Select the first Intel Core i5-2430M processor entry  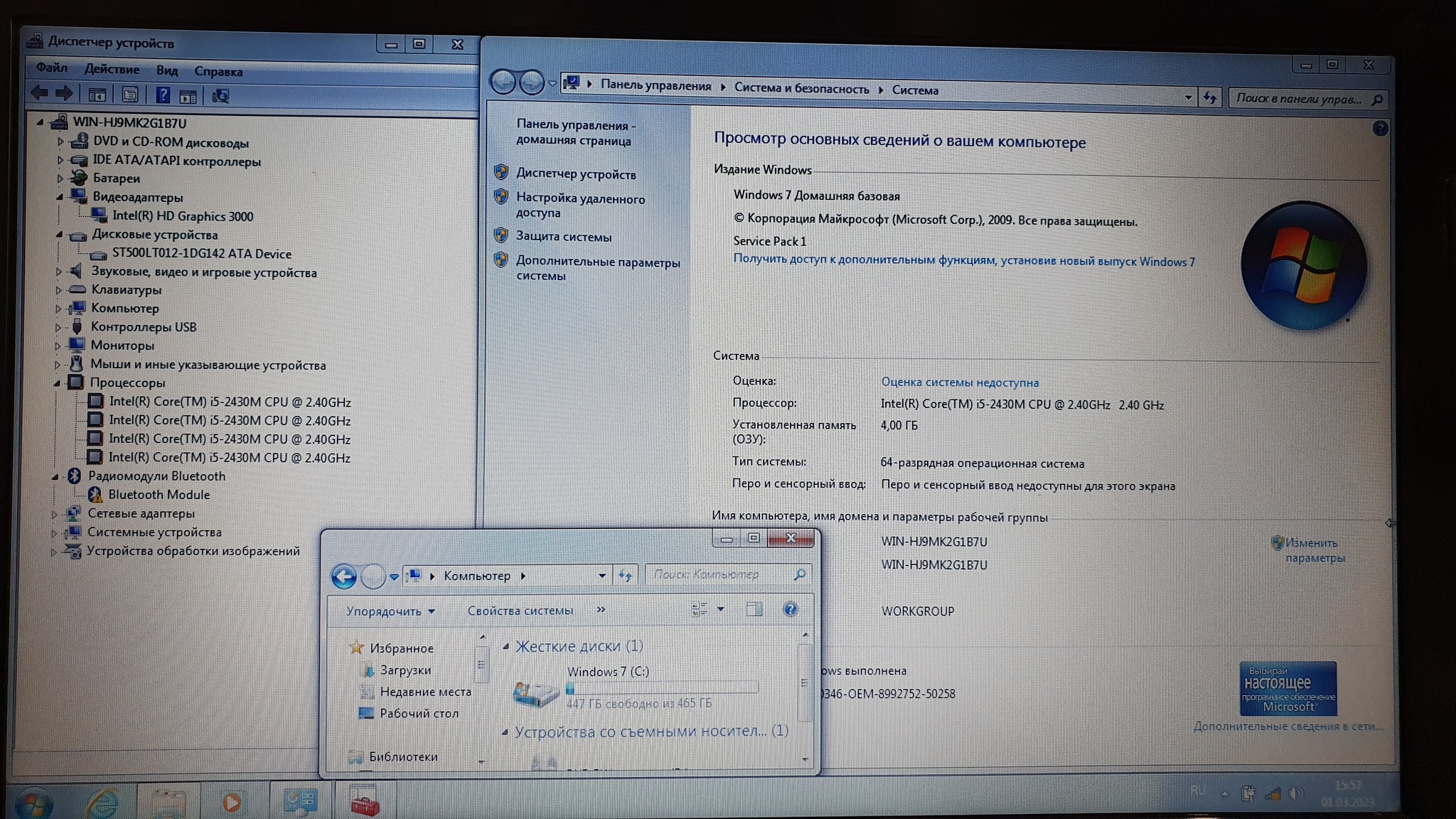(x=230, y=402)
